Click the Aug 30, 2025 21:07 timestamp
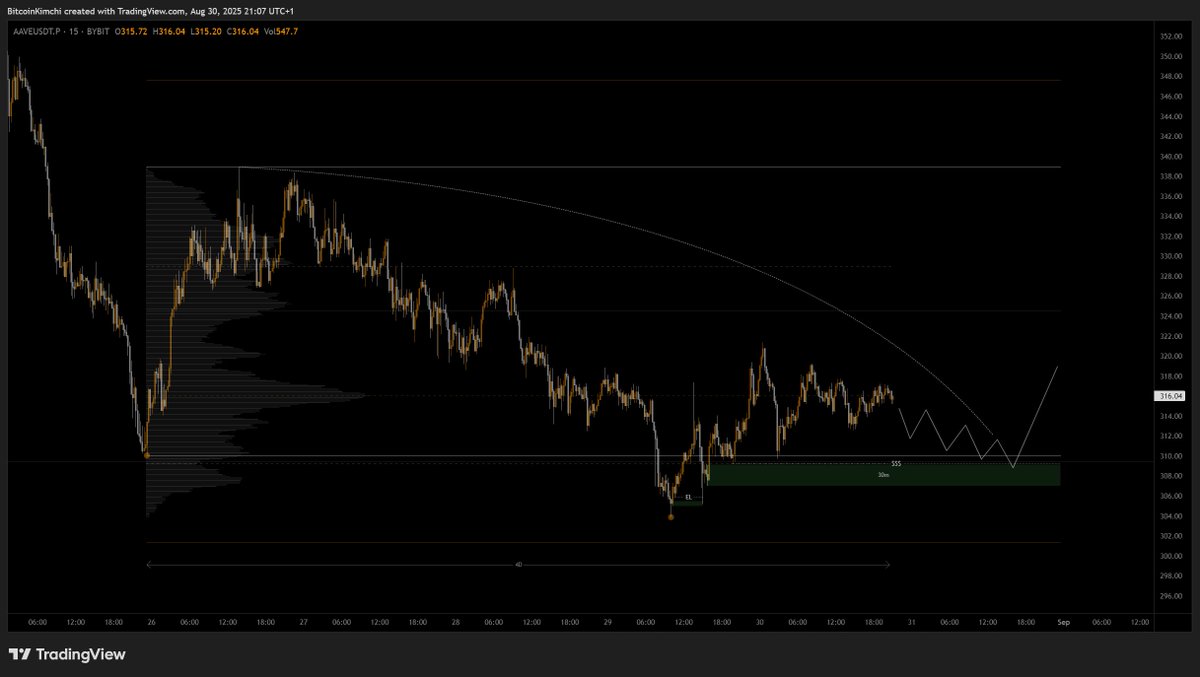This screenshot has width=1200, height=677. [x=227, y=10]
